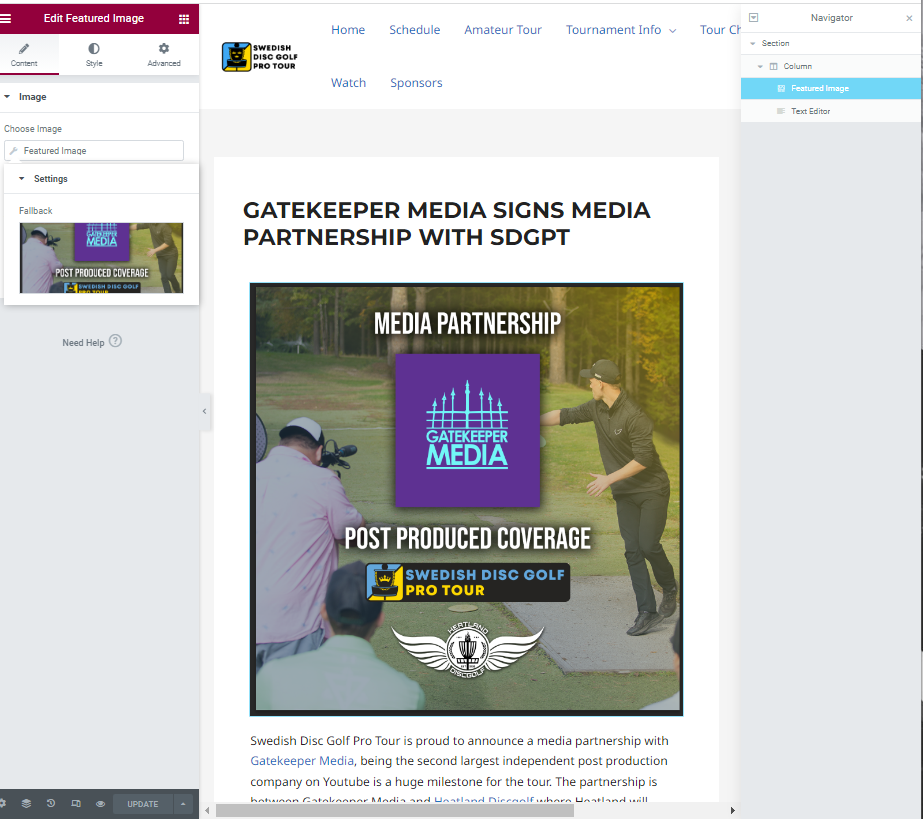Select Text Editor item in Navigator
Screen dimensions: 923x819
(831, 111)
